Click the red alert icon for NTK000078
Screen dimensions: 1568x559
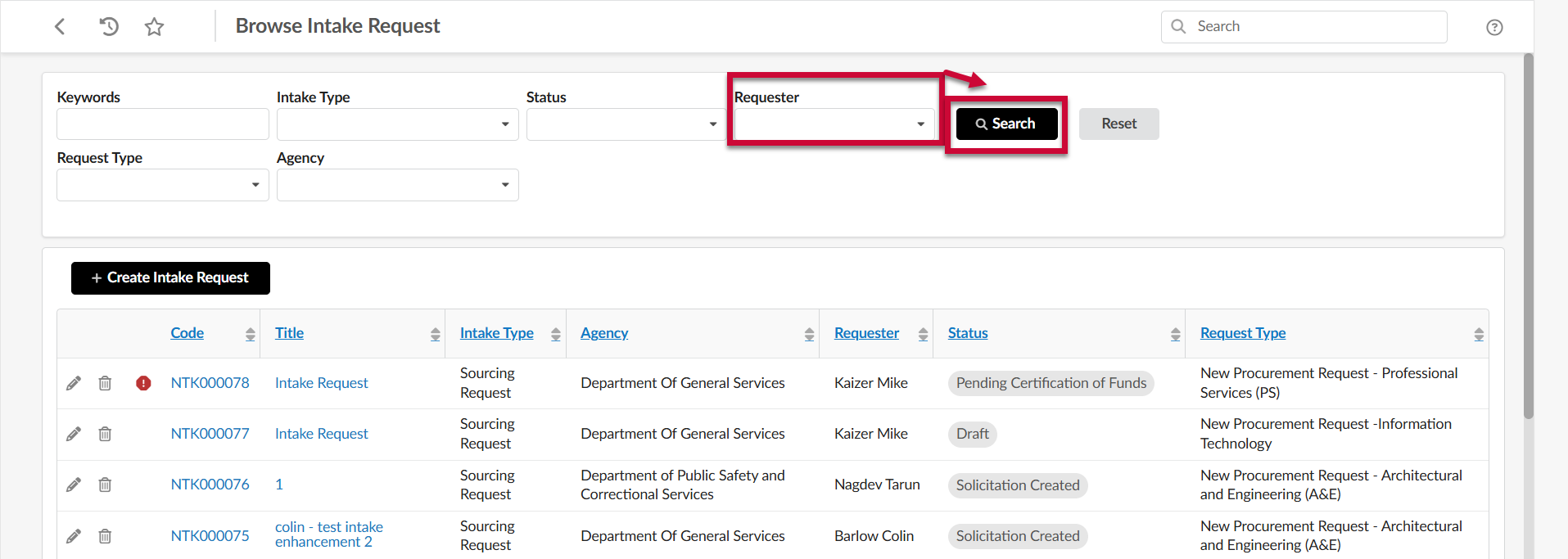point(143,383)
